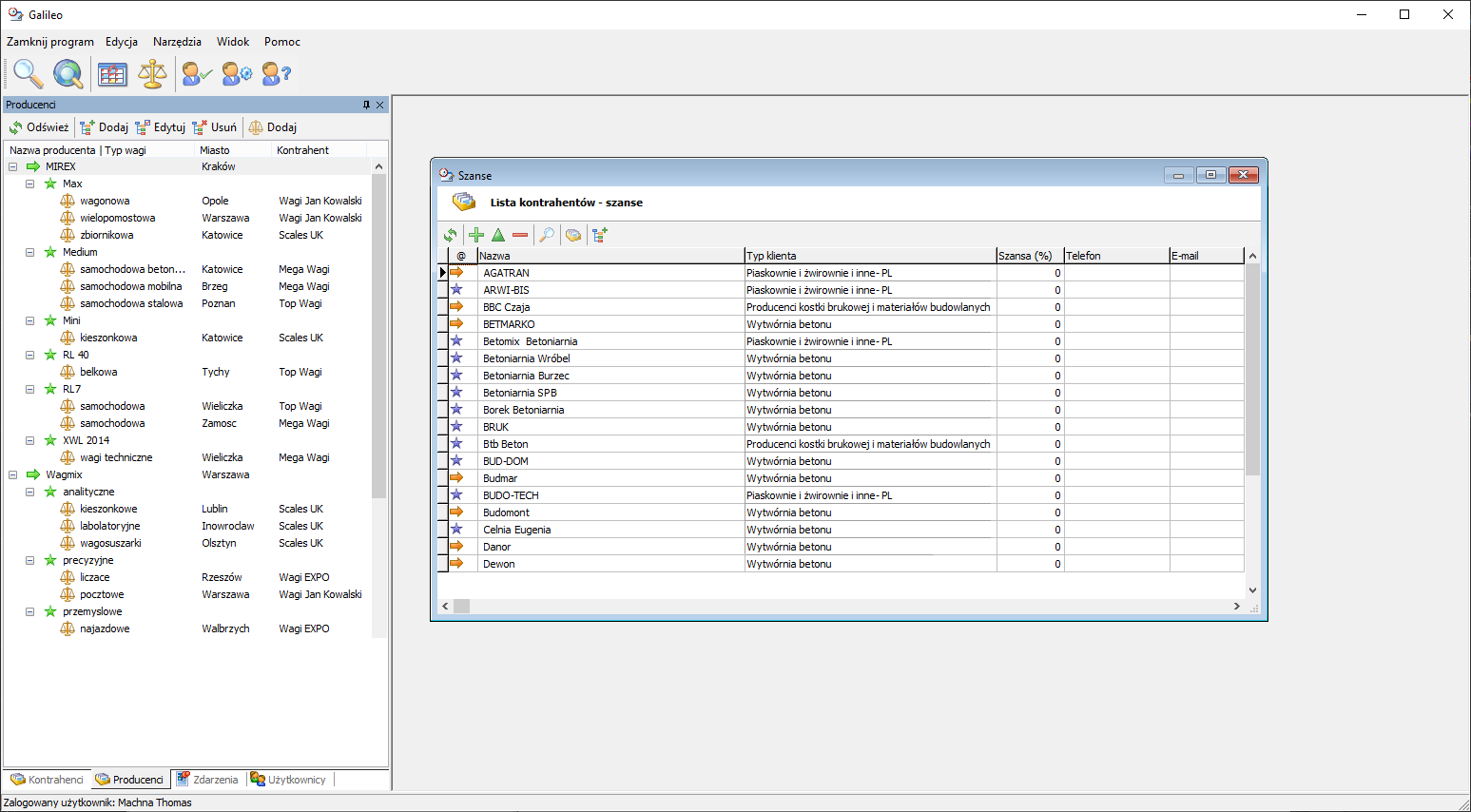Screen dimensions: 1471x812
Task: Click the magnifying glass search icon in main toolbar
Action: (x=28, y=73)
